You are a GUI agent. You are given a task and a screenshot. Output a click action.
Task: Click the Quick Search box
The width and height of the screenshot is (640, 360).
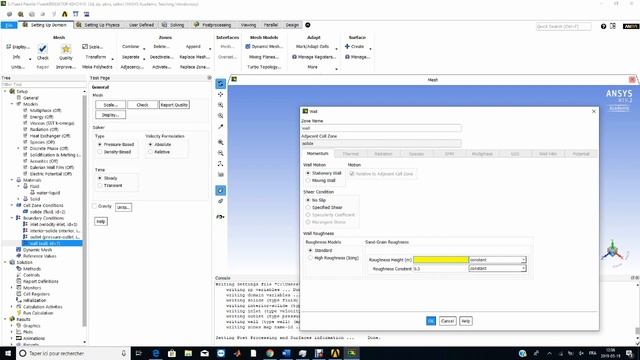tap(563, 27)
